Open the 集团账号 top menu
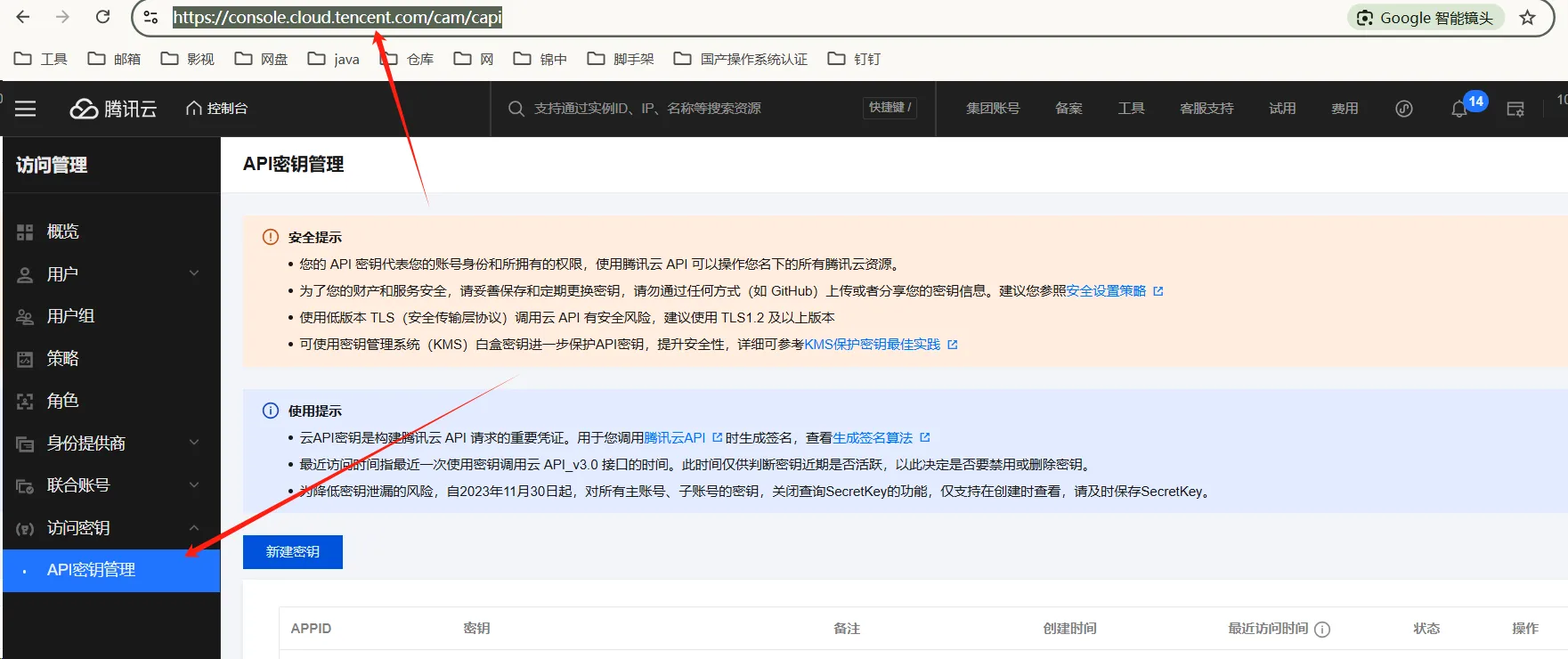 993,109
